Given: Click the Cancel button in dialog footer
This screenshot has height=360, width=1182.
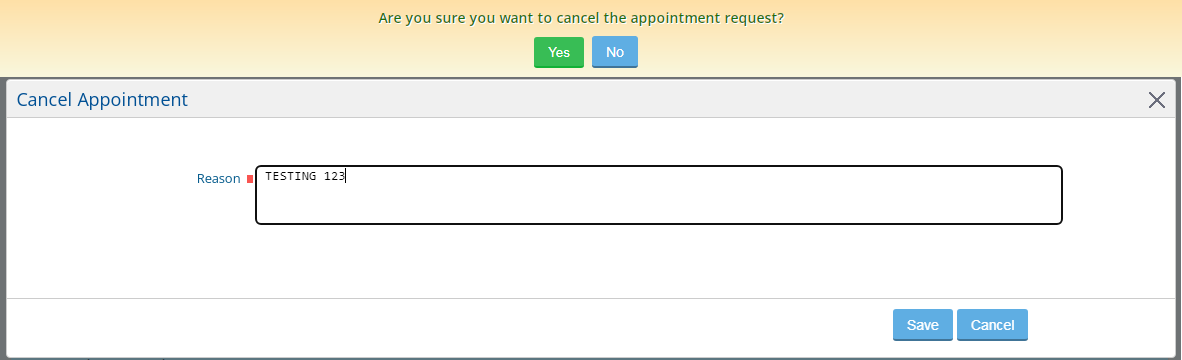Looking at the screenshot, I should pos(992,325).
